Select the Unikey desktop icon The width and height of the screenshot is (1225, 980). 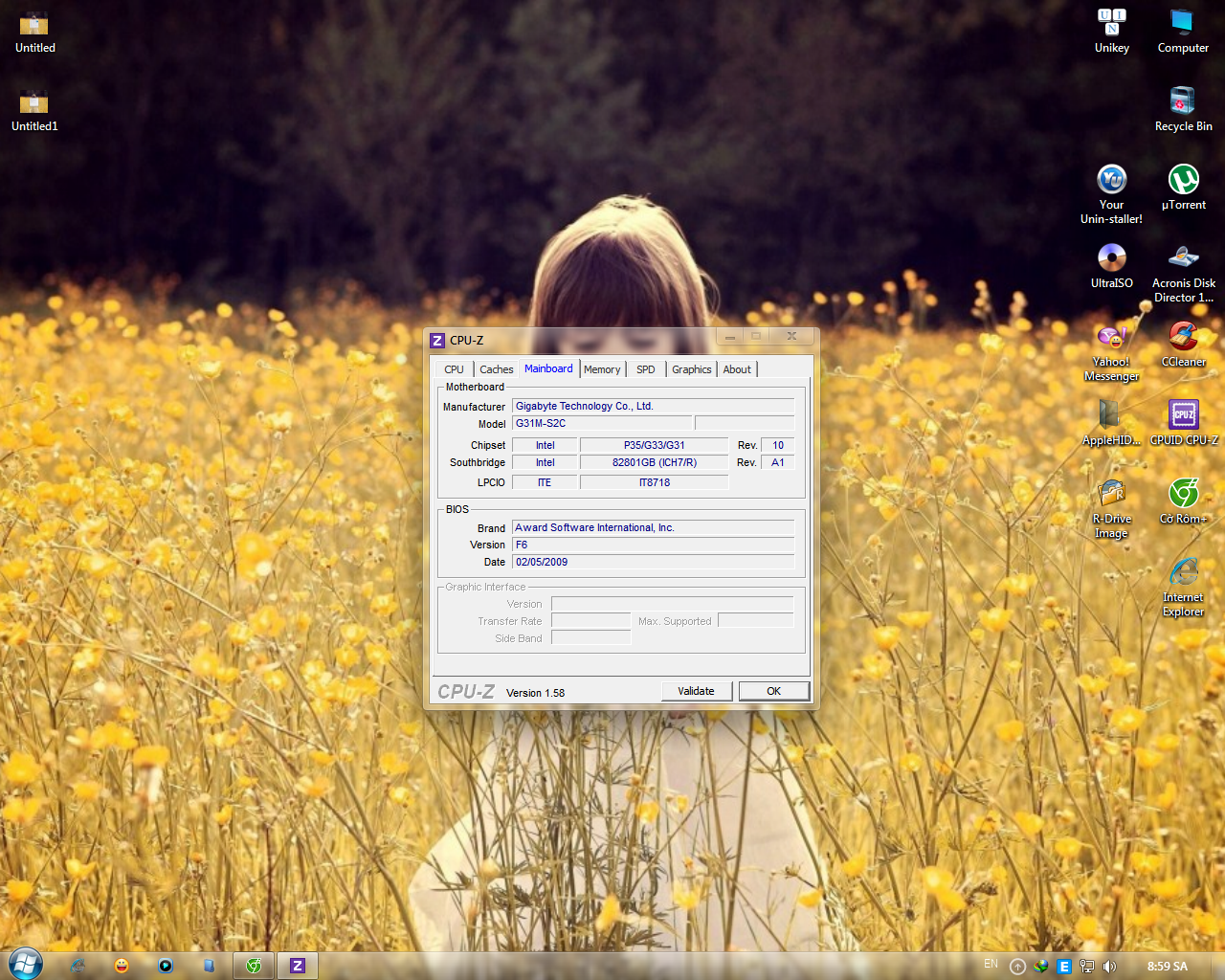[x=1112, y=32]
